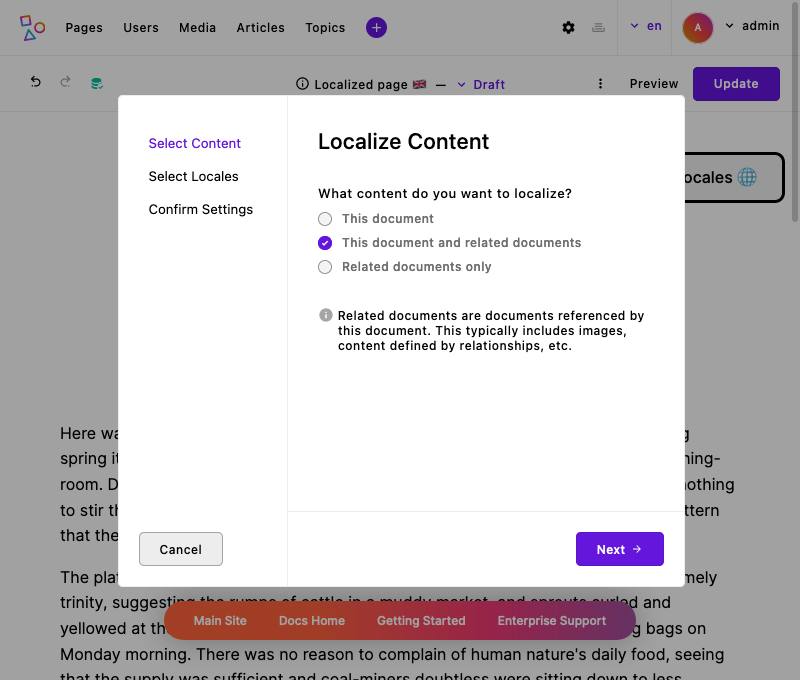The image size is (800, 680).
Task: Open the create new item plus icon
Action: click(x=376, y=27)
